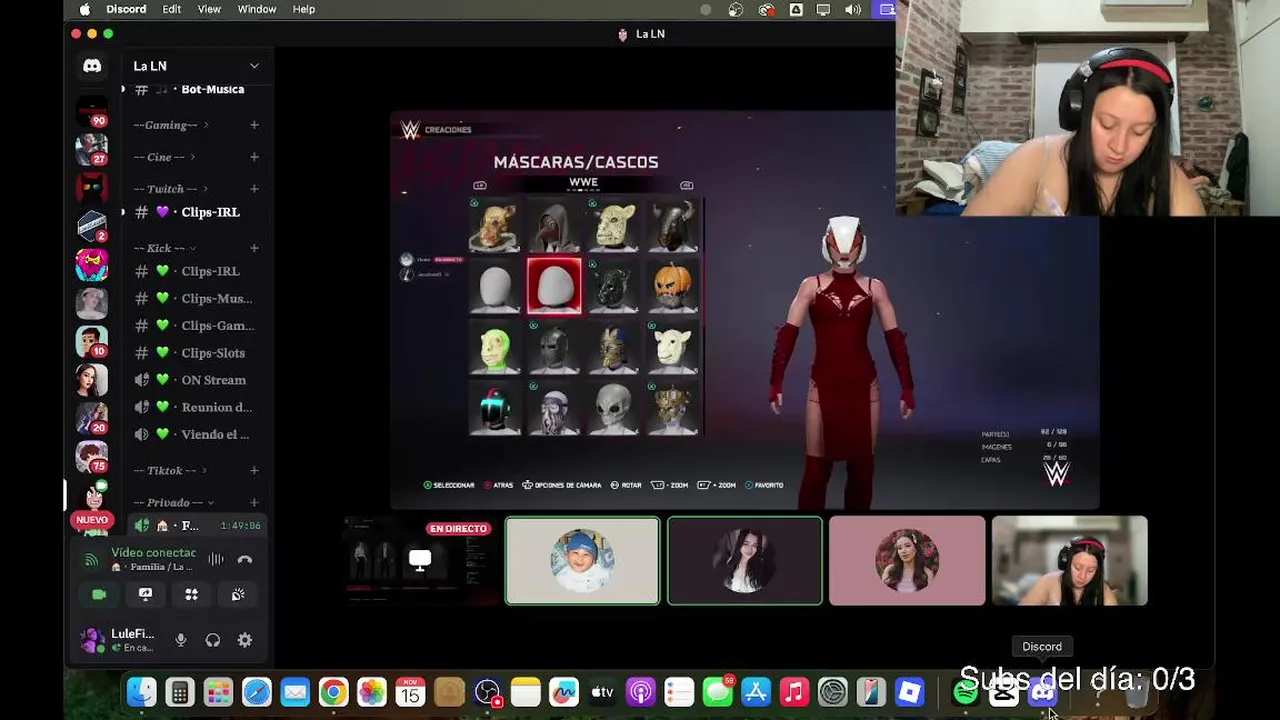Image resolution: width=1280 pixels, height=720 pixels.
Task: Open the View menu
Action: click(209, 9)
